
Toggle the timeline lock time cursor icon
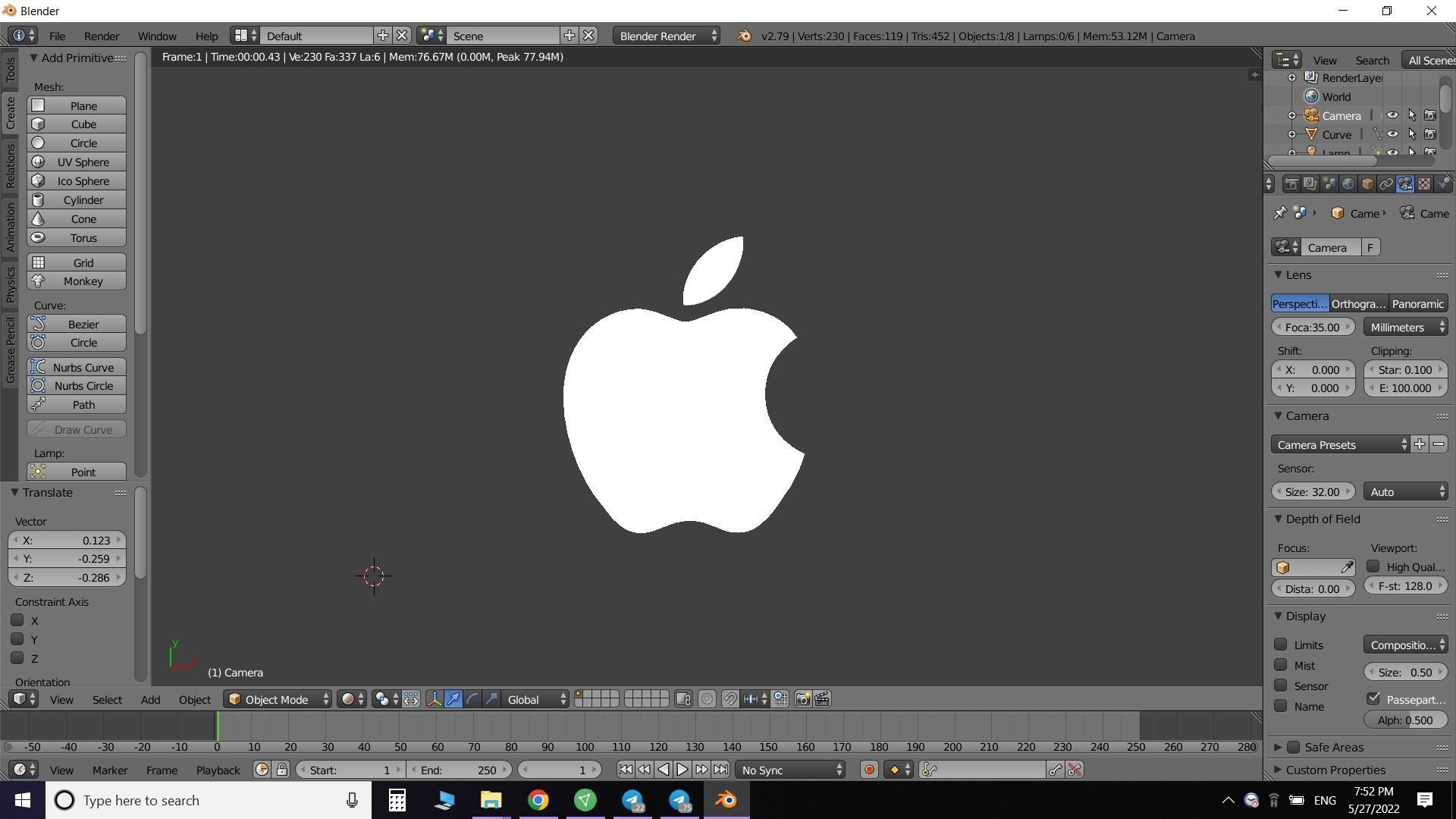(282, 770)
